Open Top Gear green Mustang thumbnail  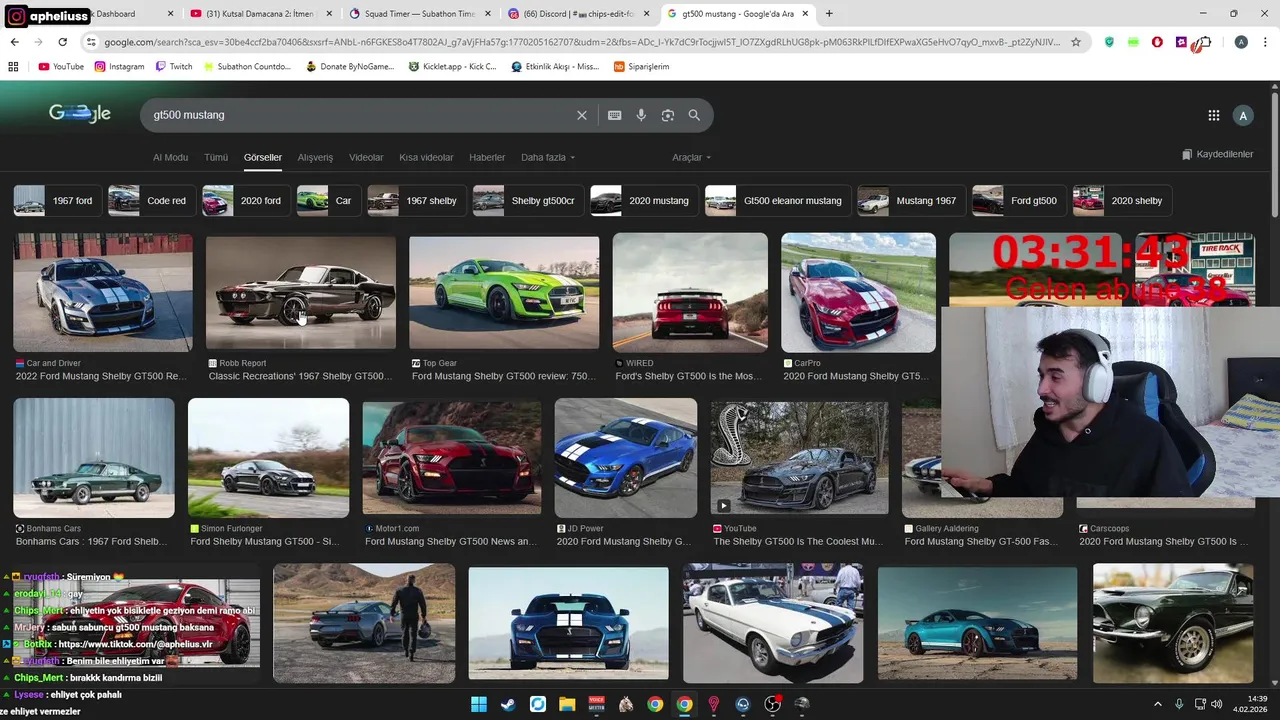[x=504, y=292]
